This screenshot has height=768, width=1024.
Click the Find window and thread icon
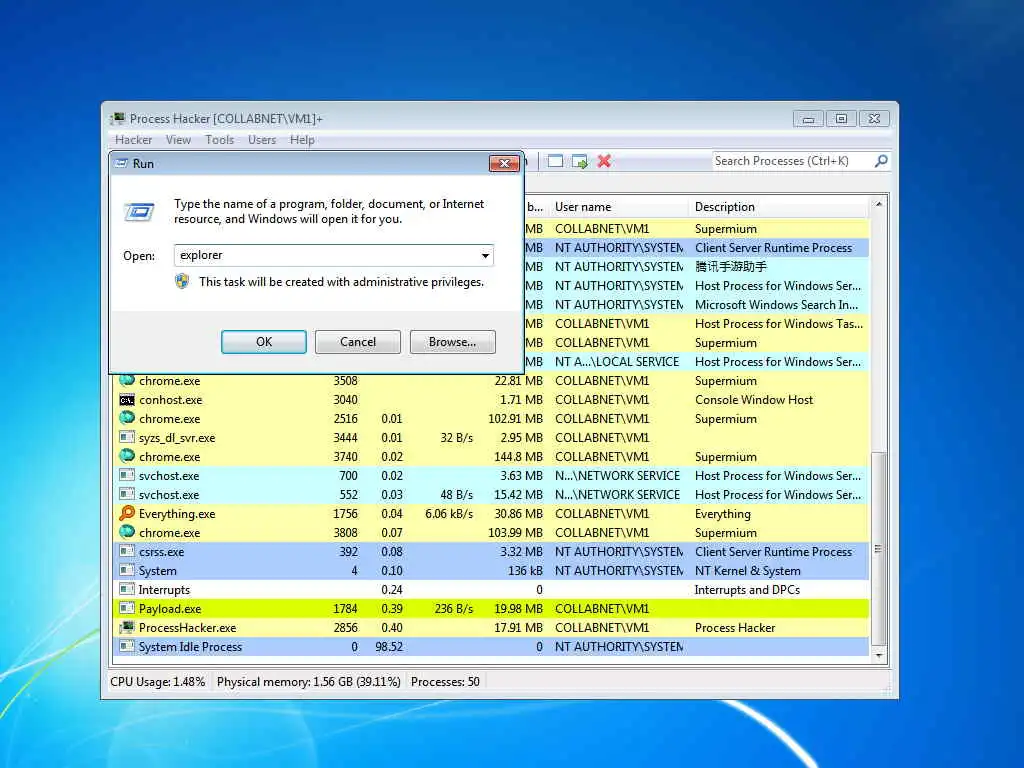click(x=579, y=161)
